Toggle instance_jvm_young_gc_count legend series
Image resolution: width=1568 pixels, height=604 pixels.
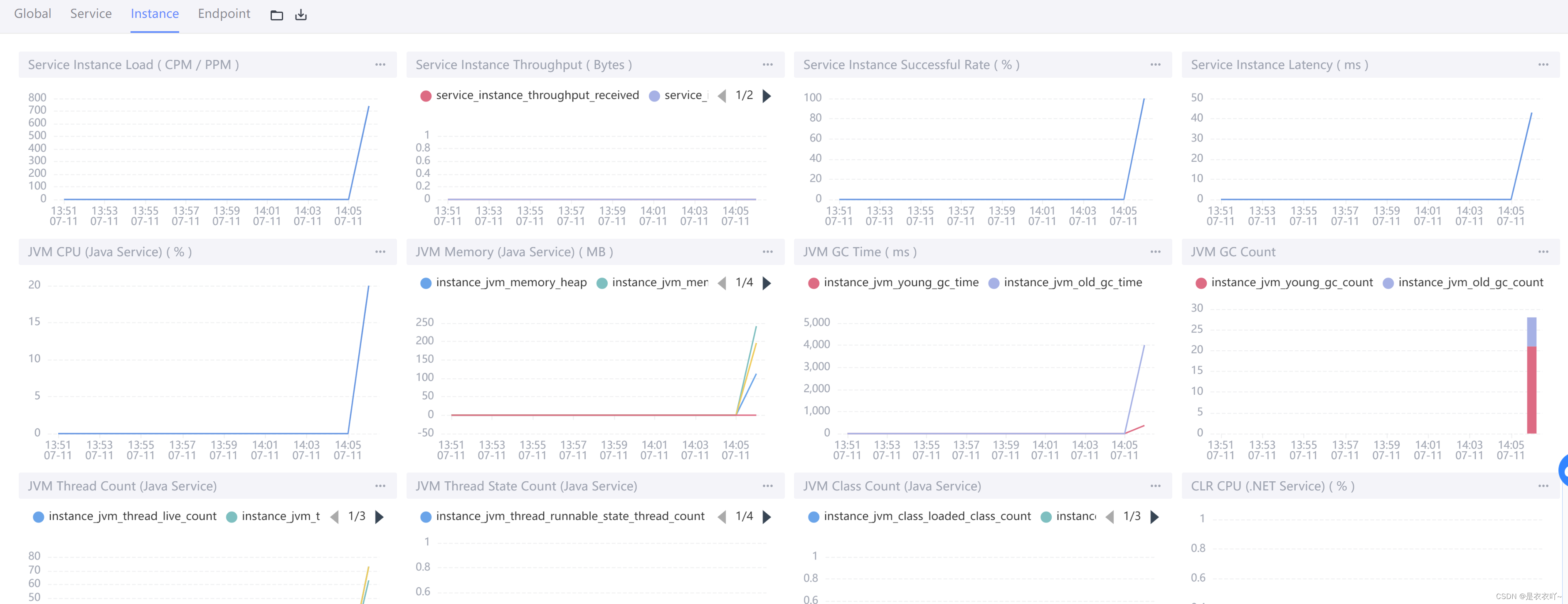[1284, 283]
